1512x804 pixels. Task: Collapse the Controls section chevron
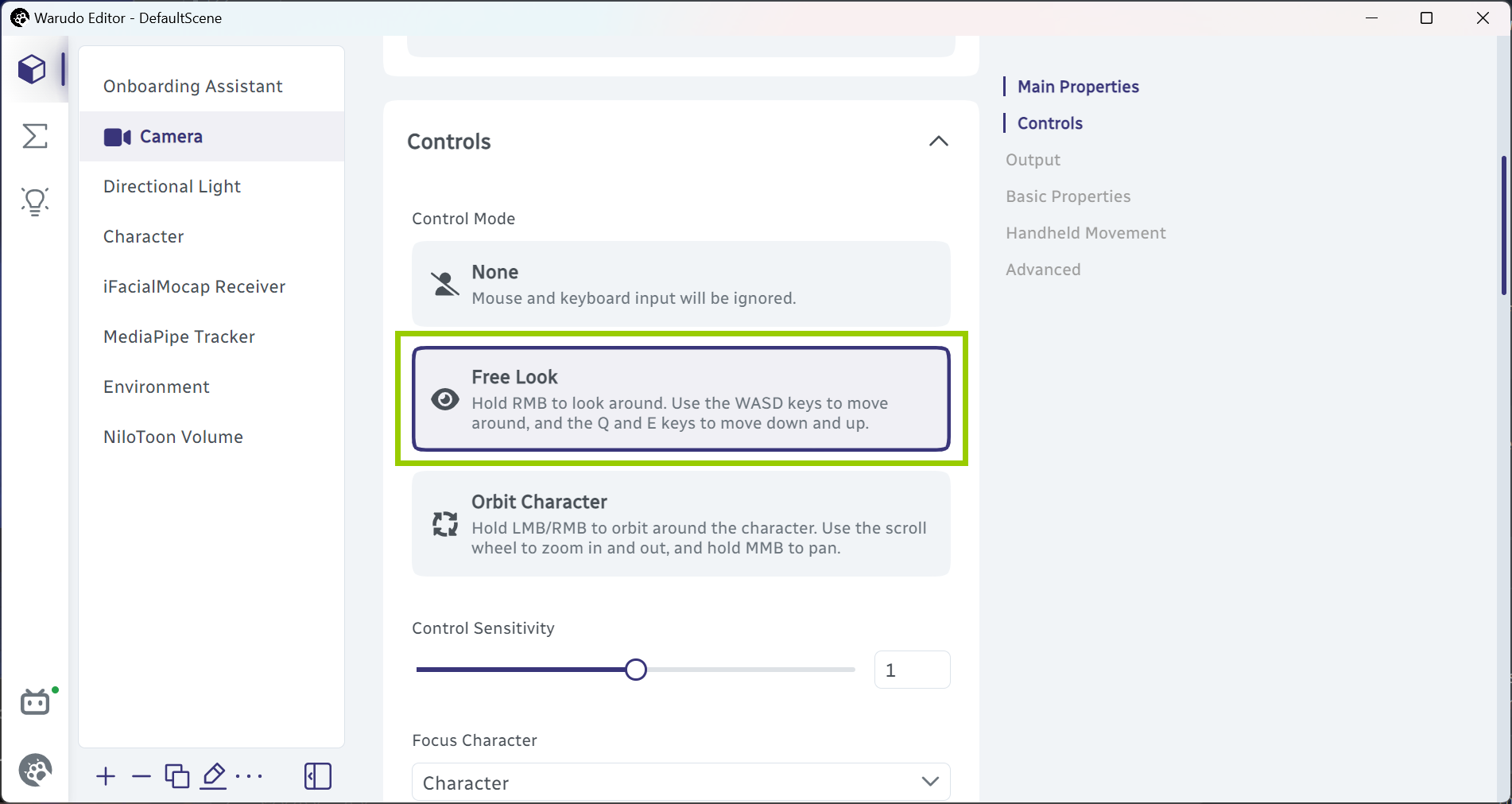pos(939,141)
